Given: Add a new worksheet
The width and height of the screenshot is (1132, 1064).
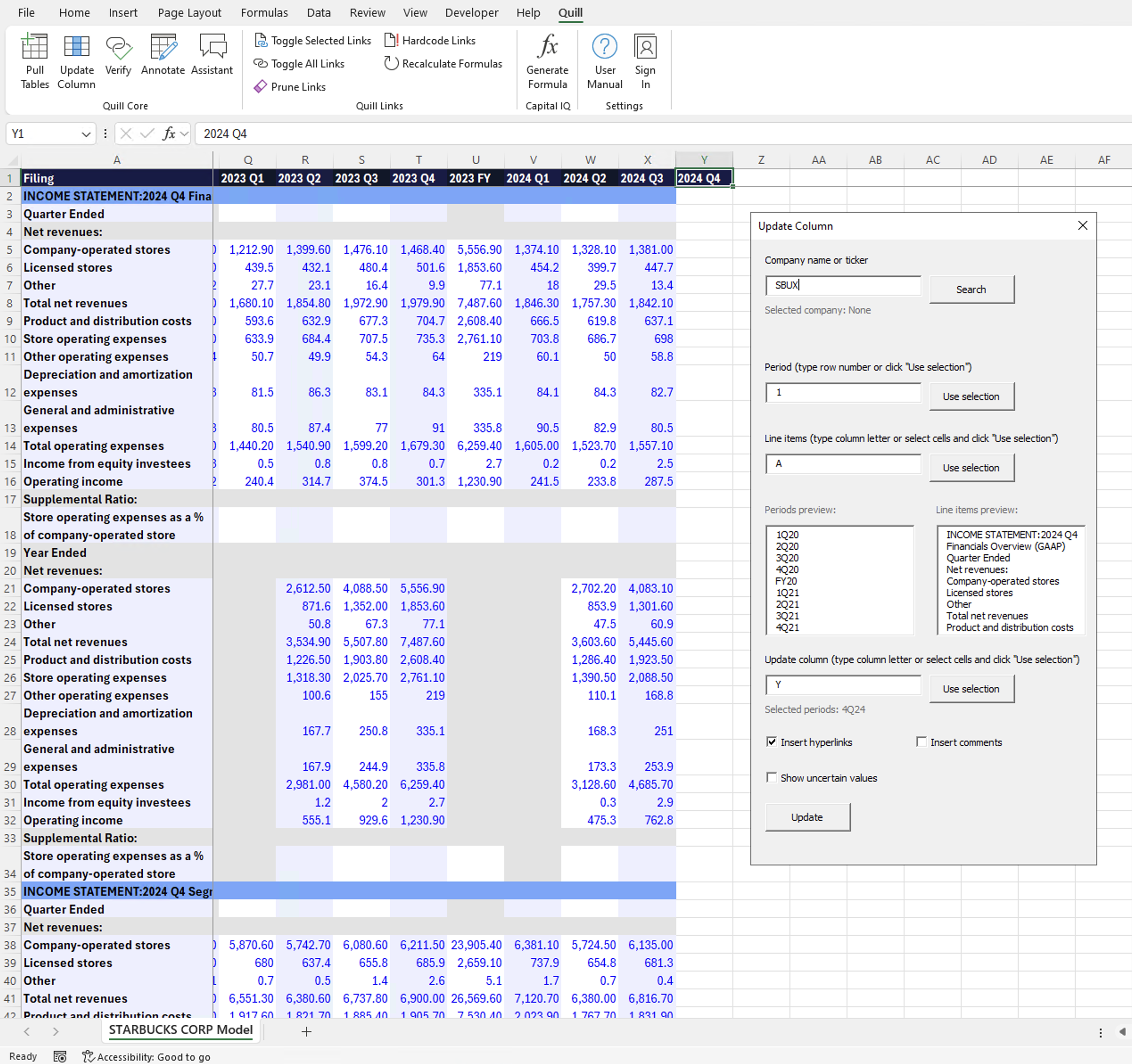Looking at the screenshot, I should click(306, 1031).
